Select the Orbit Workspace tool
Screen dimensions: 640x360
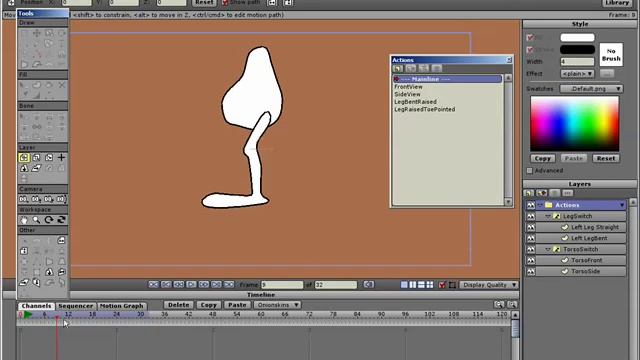61,220
